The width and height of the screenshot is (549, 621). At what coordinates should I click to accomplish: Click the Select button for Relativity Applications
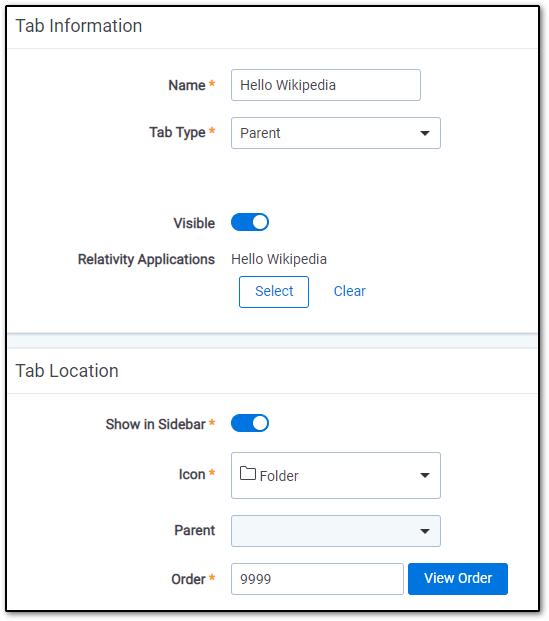coord(274,292)
